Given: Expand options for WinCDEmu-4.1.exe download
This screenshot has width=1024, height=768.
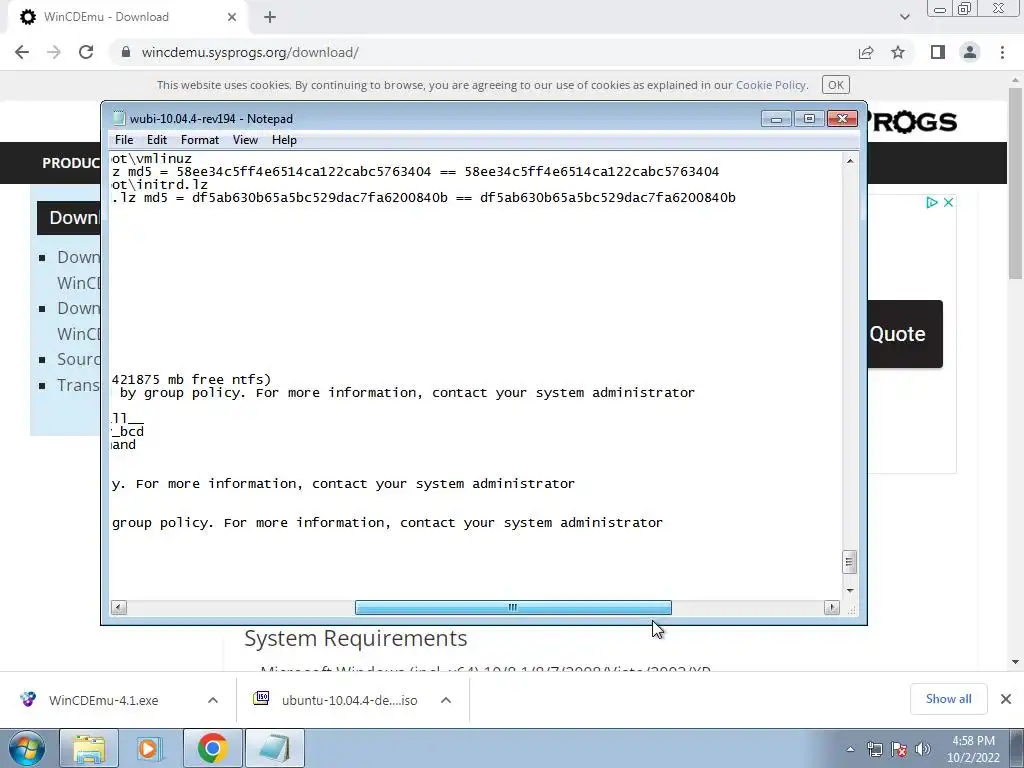Looking at the screenshot, I should pos(213,700).
